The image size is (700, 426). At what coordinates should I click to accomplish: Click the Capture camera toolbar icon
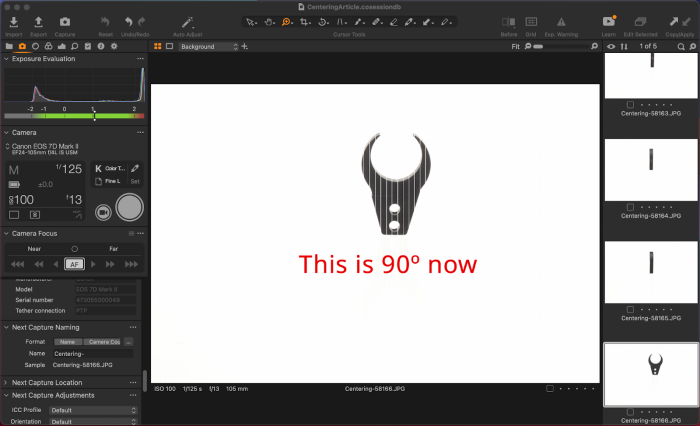point(65,22)
